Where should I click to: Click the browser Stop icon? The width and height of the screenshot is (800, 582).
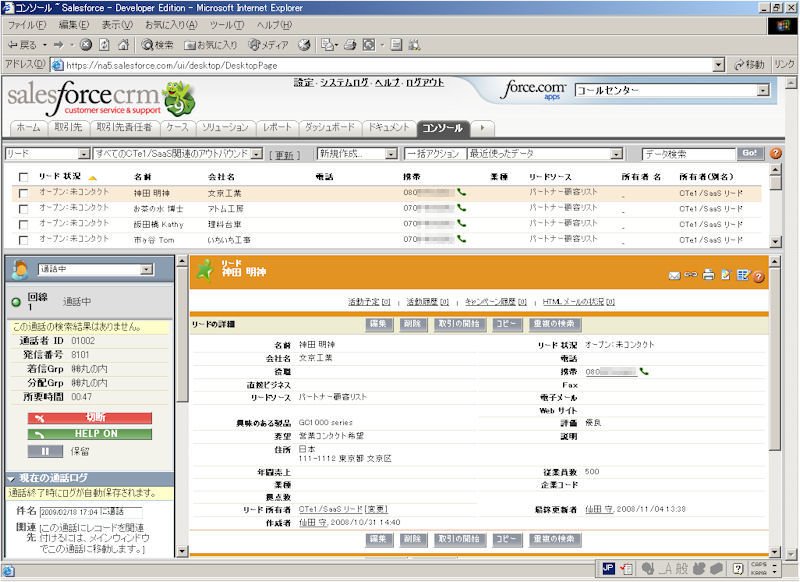coord(86,45)
